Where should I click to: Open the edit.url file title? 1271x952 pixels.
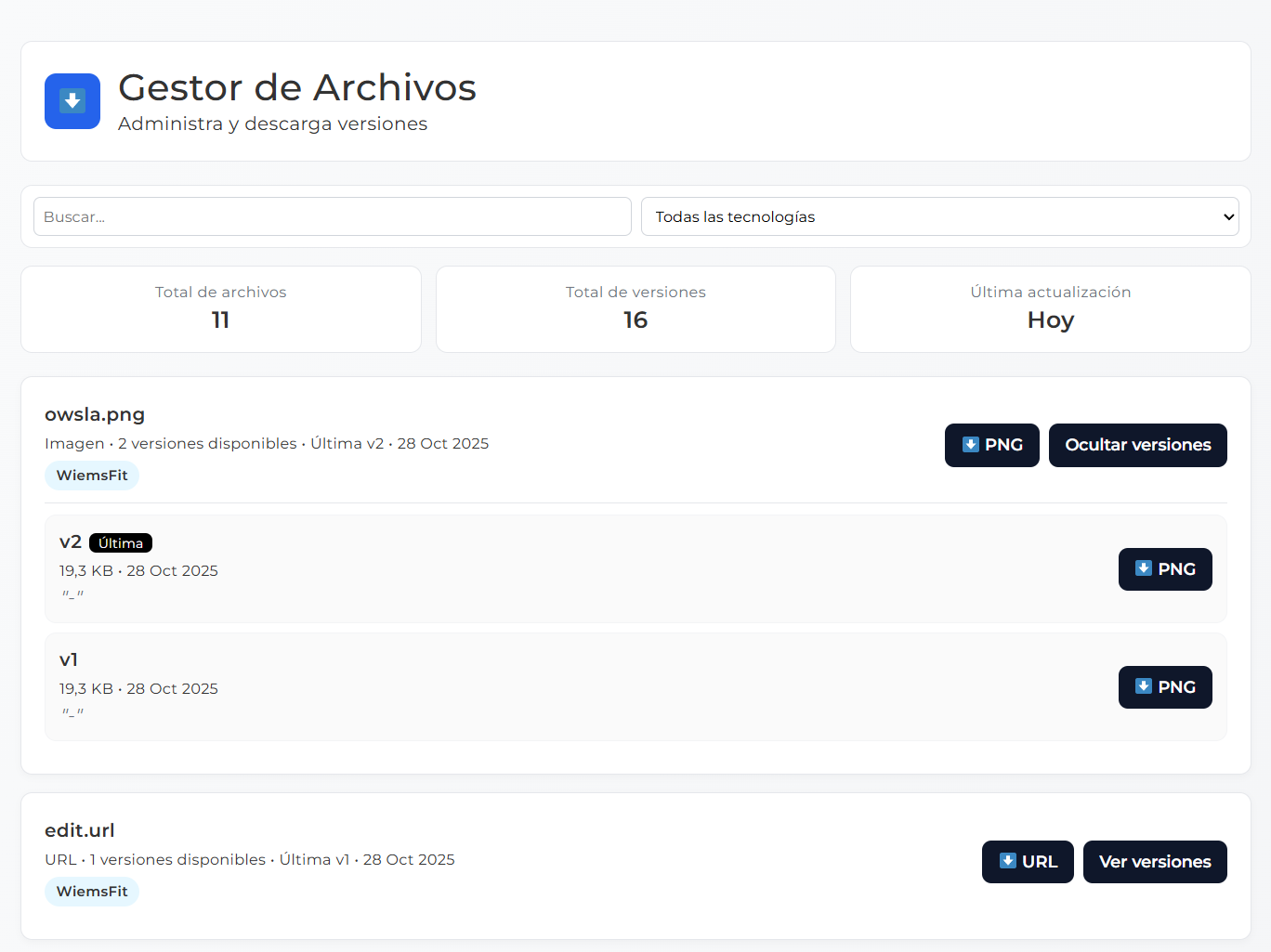tap(80, 830)
